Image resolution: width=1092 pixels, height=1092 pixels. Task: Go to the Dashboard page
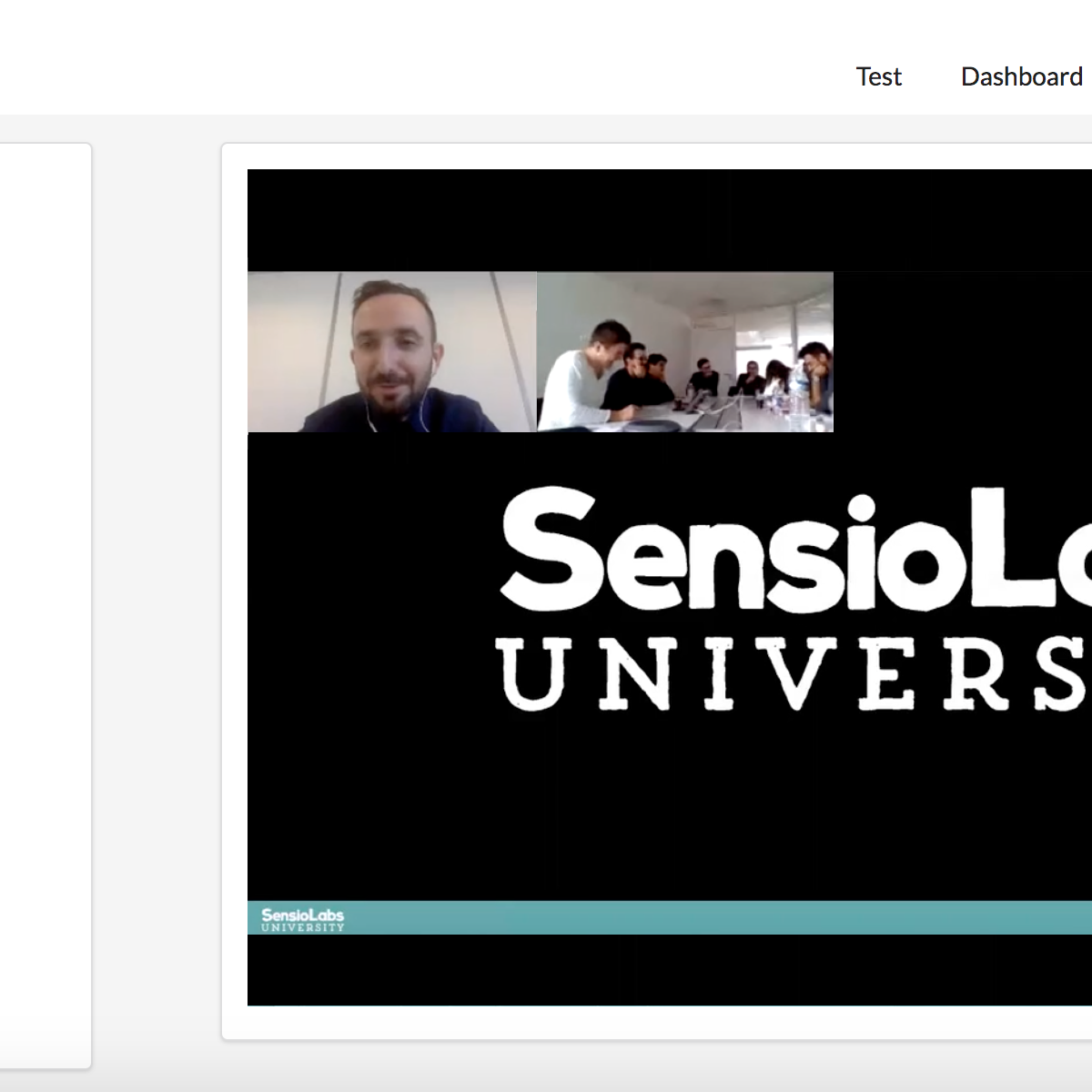coord(1022,76)
